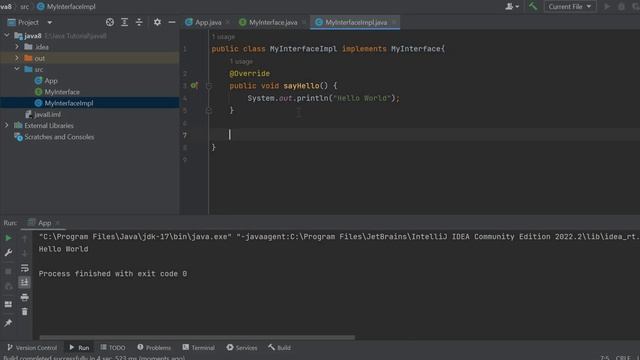Rerun App with green play icon
The image size is (640, 360).
coord(8,238)
